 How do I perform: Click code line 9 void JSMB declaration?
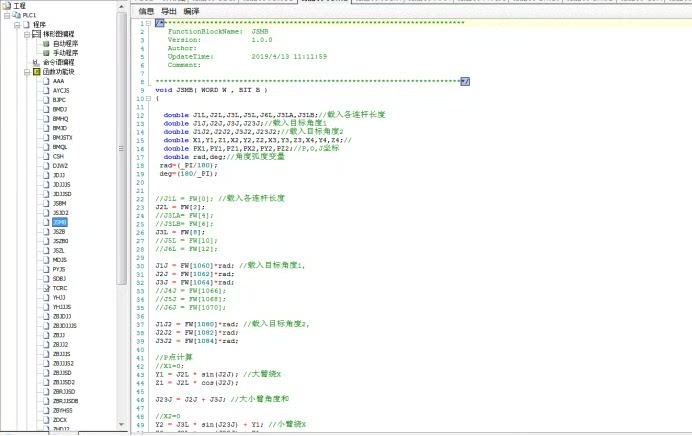(211, 90)
